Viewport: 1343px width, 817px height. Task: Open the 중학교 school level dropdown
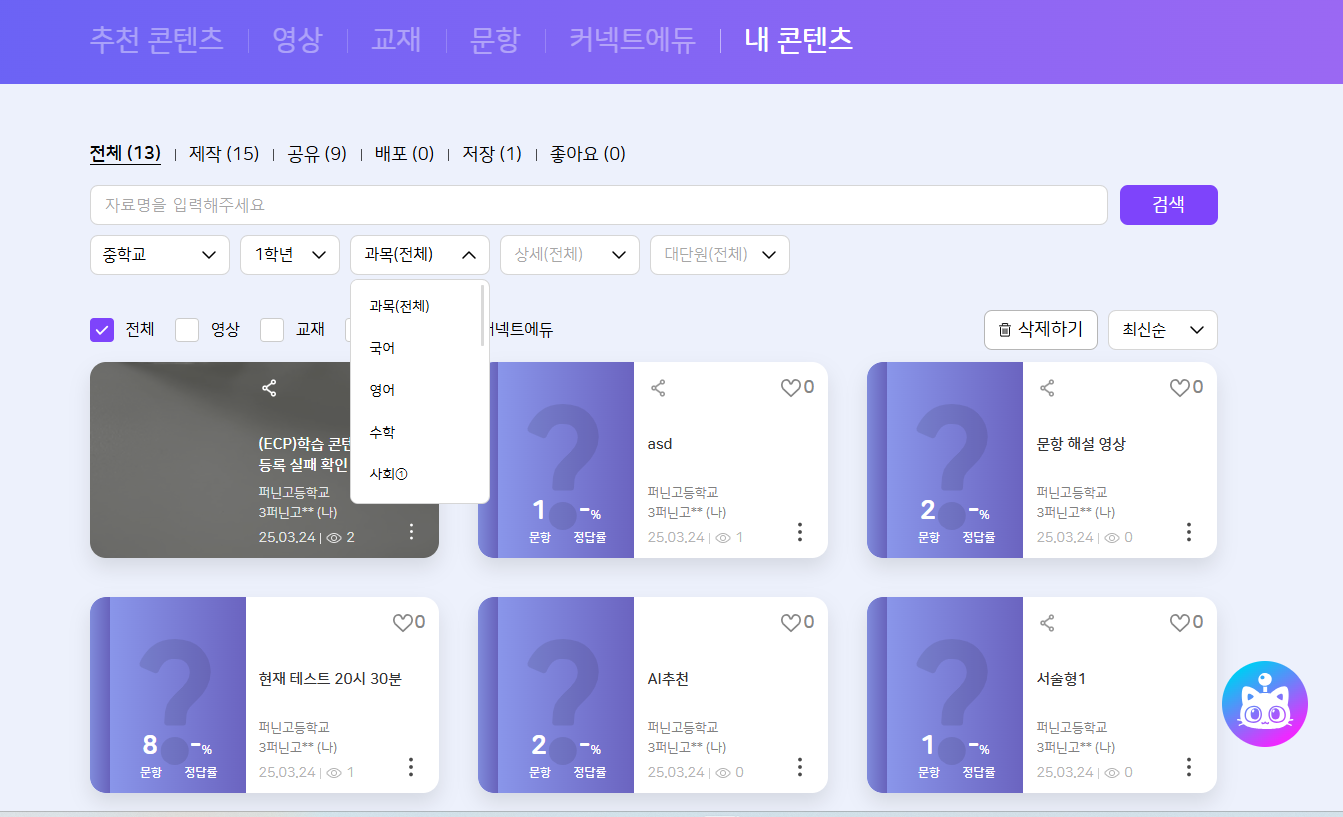pyautogui.click(x=160, y=255)
